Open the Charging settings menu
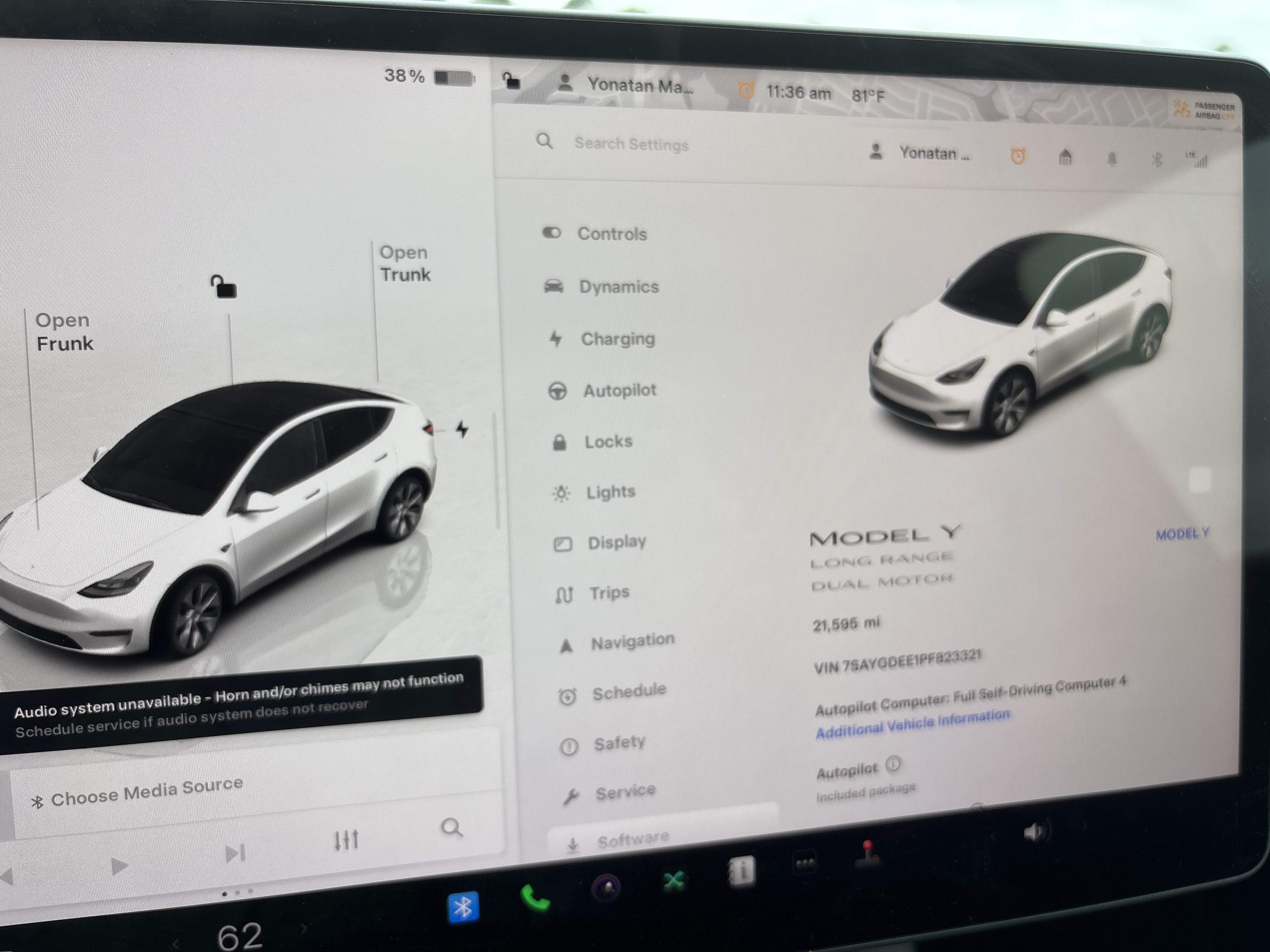The width and height of the screenshot is (1270, 952). pos(601,338)
